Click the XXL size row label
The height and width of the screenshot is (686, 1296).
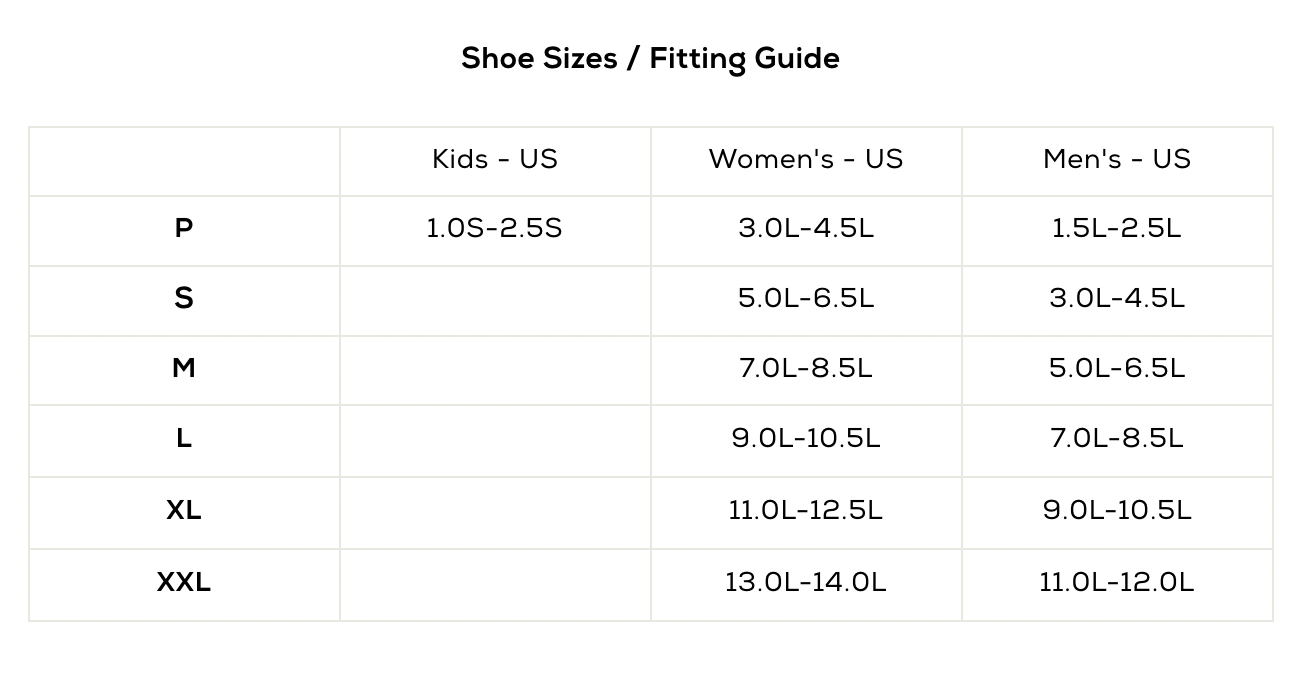point(184,583)
